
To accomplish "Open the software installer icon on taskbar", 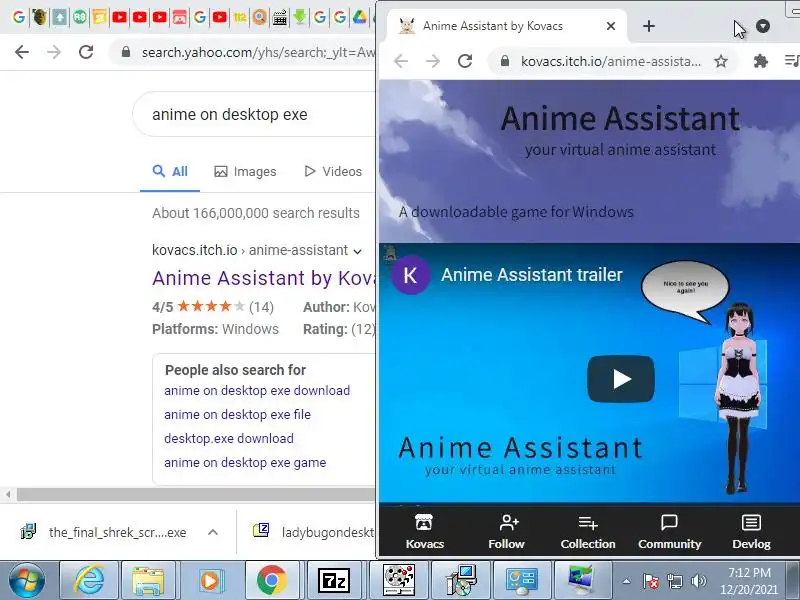I will click(461, 580).
